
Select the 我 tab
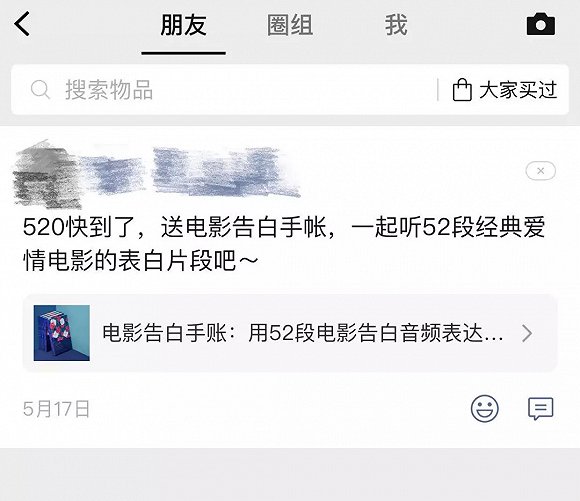pos(396,25)
